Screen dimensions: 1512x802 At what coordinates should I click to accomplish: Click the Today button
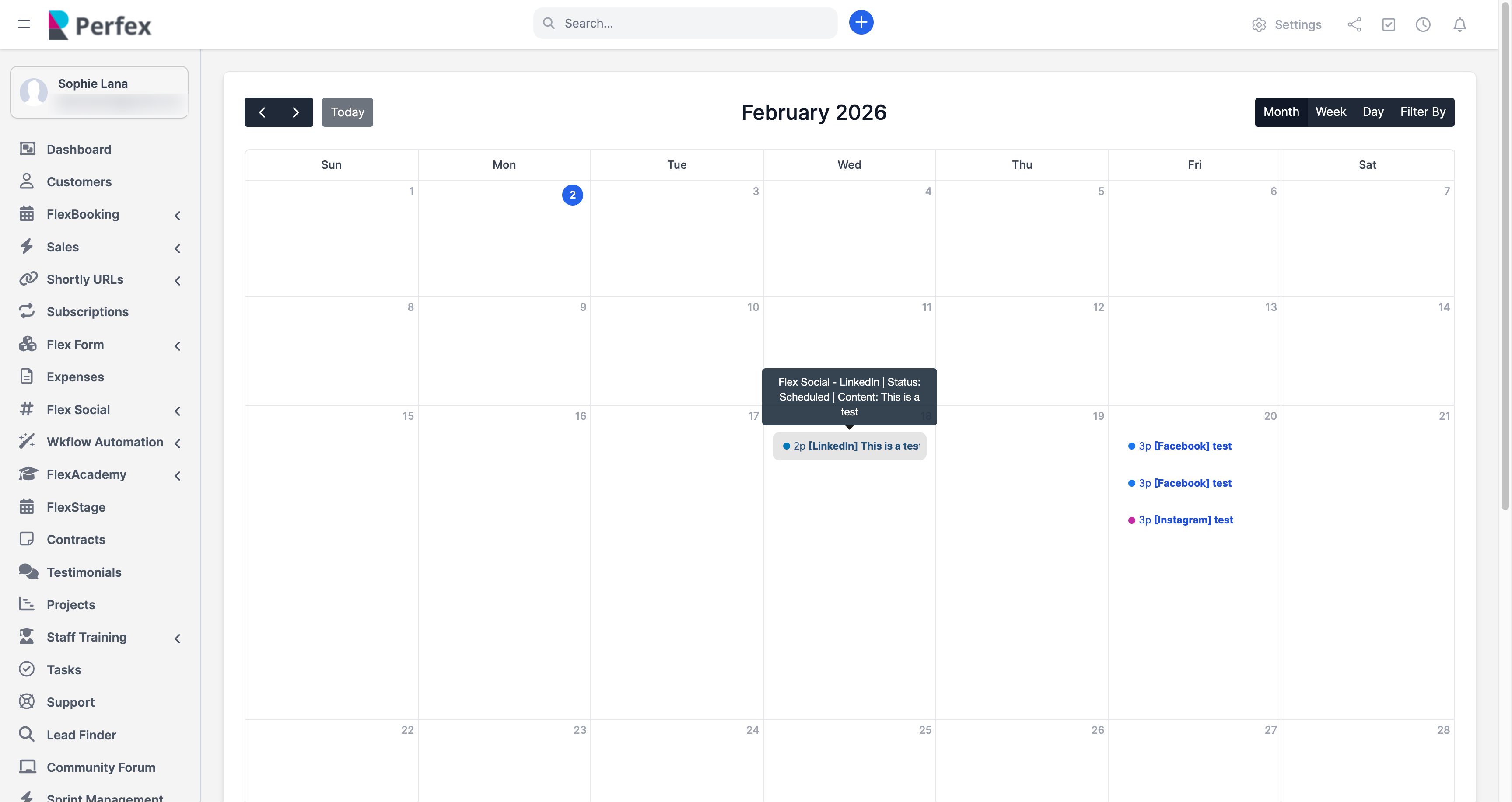point(347,112)
